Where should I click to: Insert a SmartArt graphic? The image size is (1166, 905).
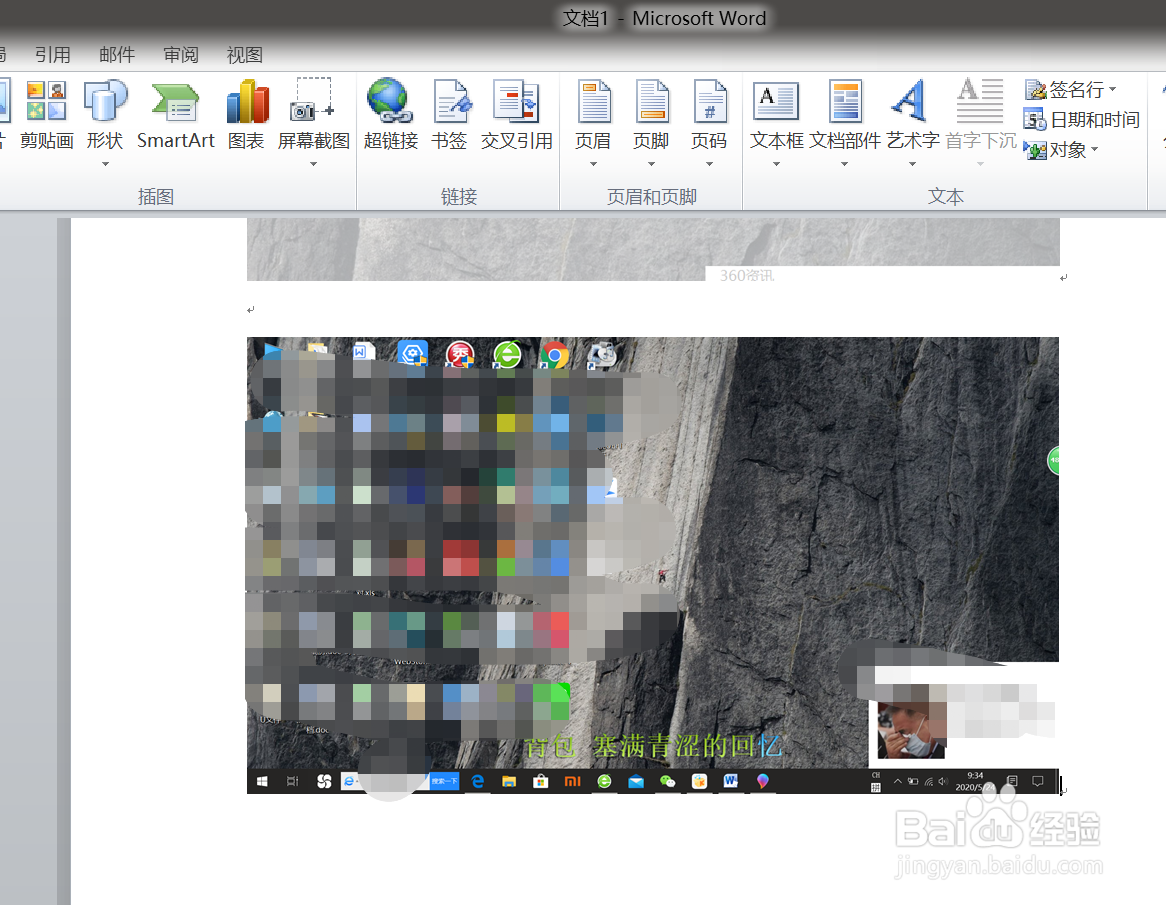(x=175, y=116)
